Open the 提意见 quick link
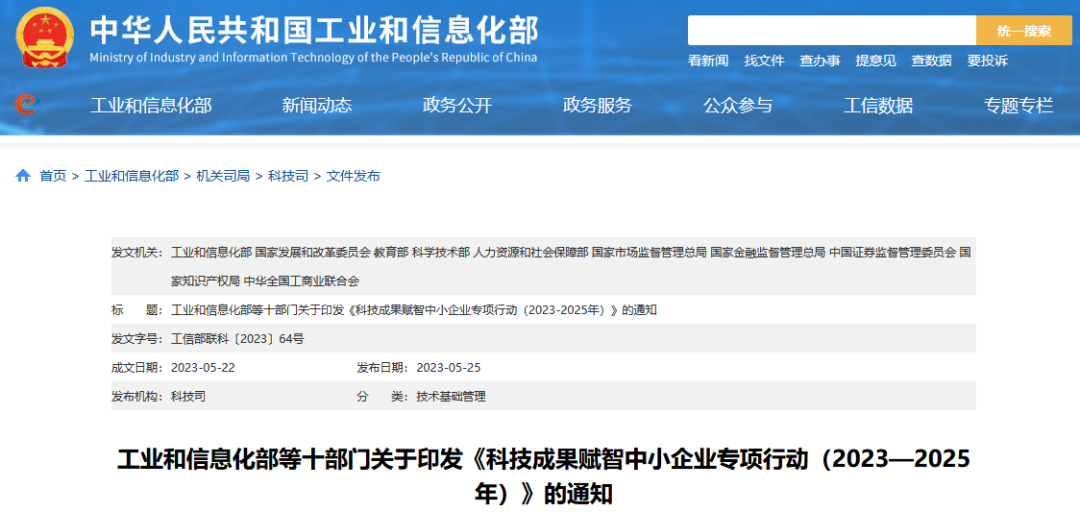Image resolution: width=1080 pixels, height=512 pixels. (875, 61)
